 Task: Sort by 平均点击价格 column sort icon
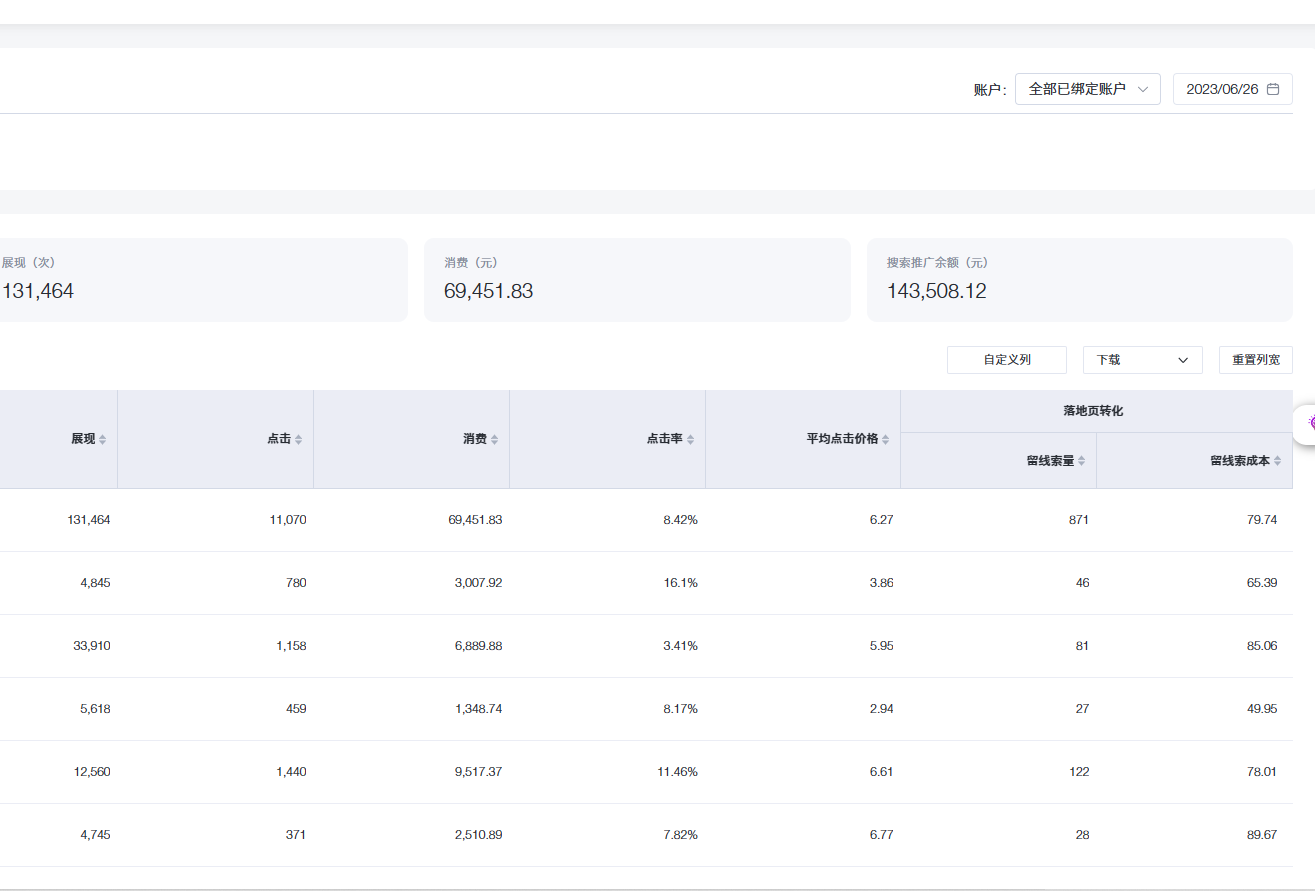click(x=886, y=440)
